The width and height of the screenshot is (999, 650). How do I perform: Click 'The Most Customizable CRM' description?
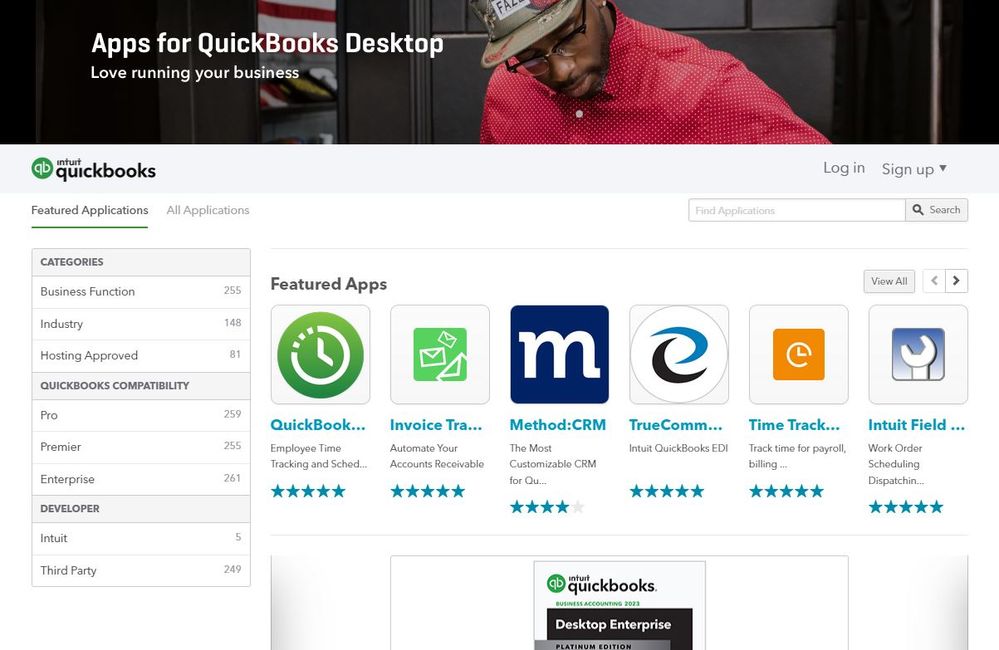pyautogui.click(x=553, y=464)
